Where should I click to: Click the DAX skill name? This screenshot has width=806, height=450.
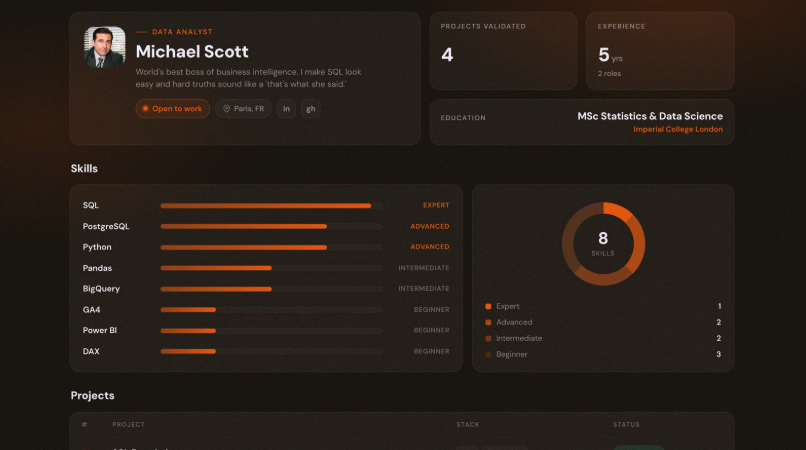[x=91, y=351]
